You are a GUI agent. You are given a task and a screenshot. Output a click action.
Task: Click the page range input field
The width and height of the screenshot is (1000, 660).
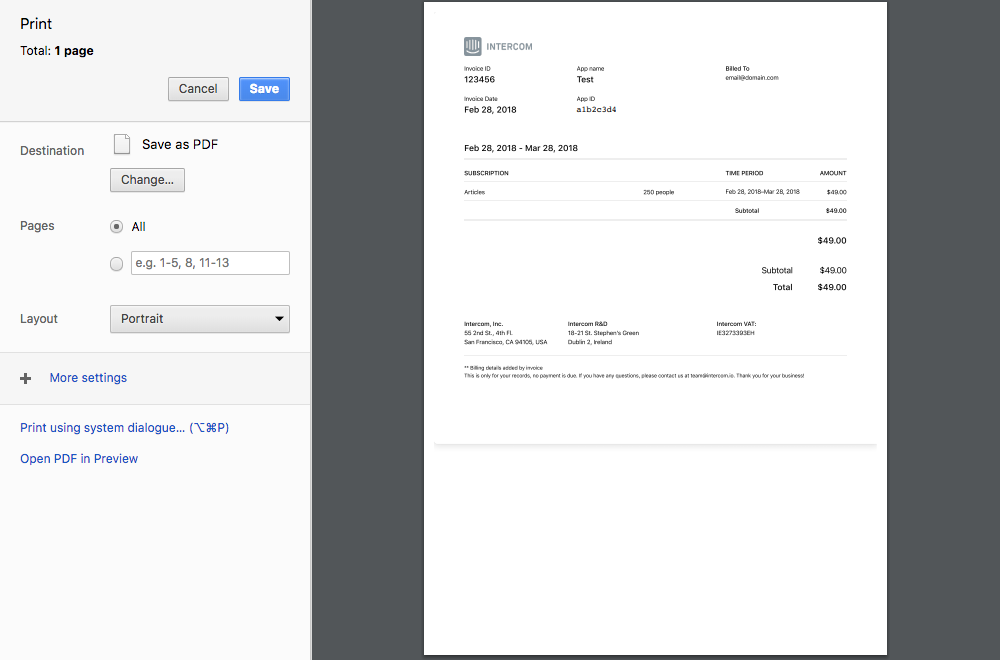pyautogui.click(x=209, y=263)
